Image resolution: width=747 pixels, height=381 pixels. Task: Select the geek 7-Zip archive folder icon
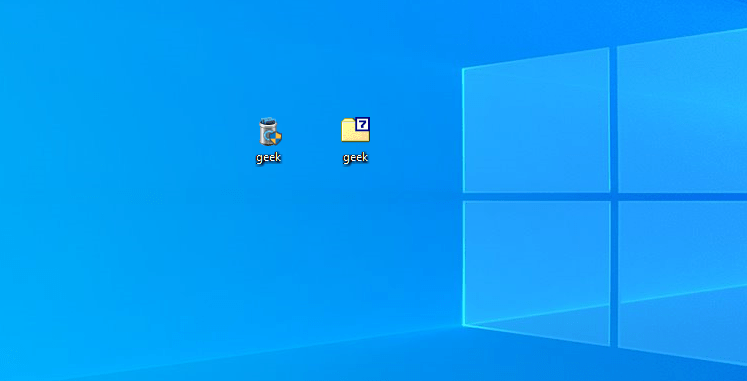355,130
